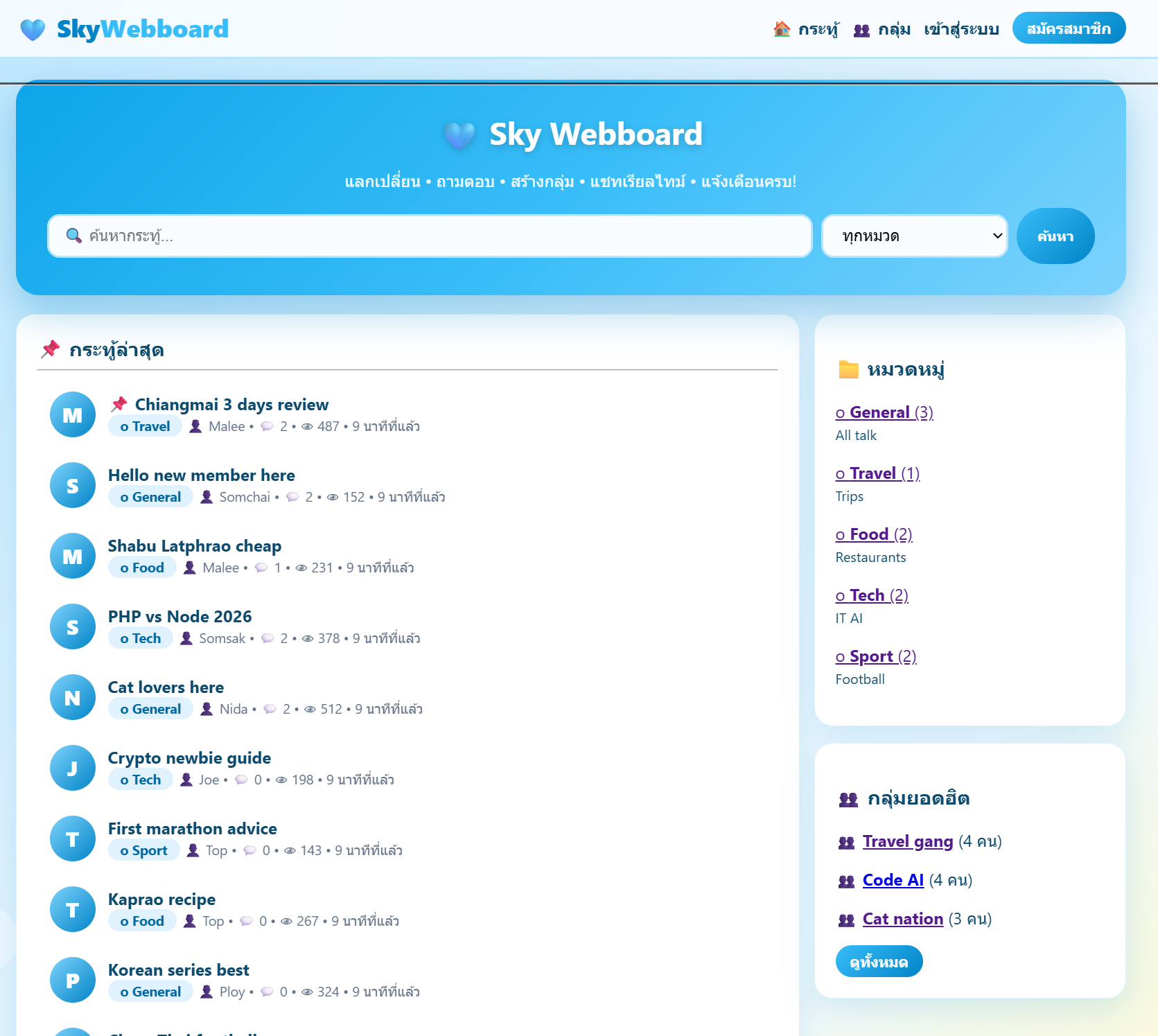
Task: Open the Food (2) category link
Action: pyautogui.click(x=874, y=534)
